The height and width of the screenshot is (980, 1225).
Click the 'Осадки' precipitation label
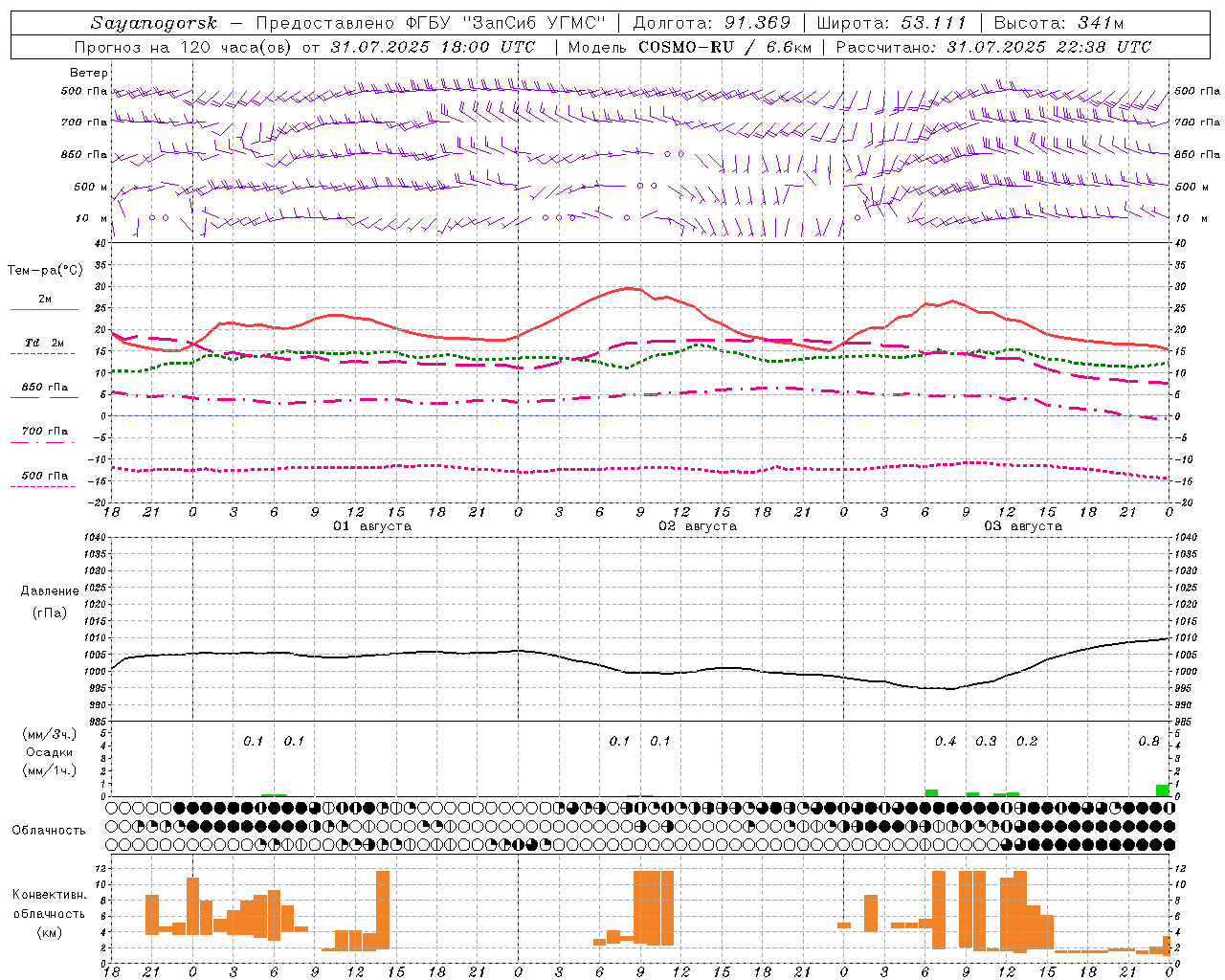click(x=49, y=752)
